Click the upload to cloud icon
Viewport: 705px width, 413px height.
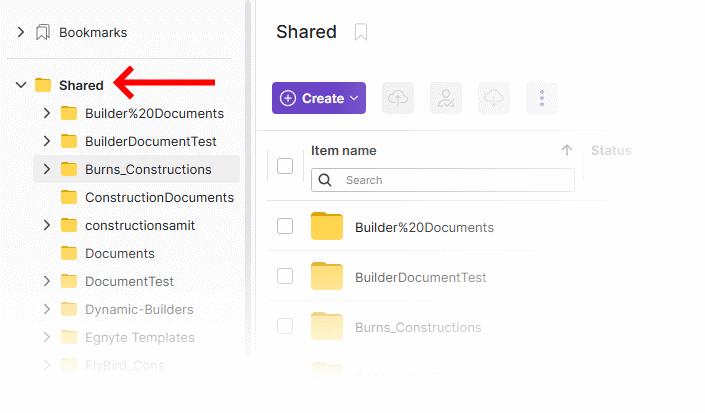coord(398,98)
